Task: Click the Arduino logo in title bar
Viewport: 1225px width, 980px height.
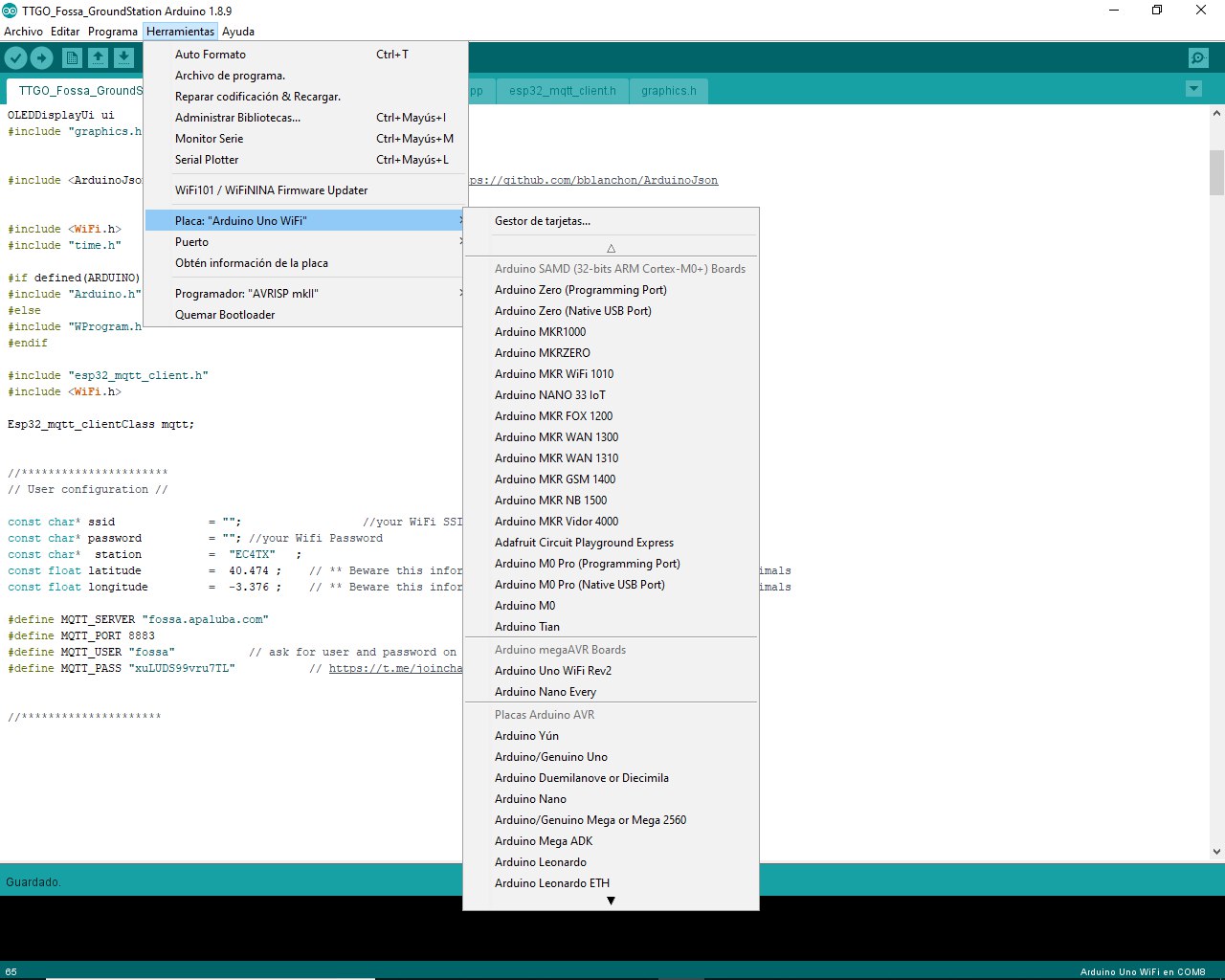Action: coord(11,11)
